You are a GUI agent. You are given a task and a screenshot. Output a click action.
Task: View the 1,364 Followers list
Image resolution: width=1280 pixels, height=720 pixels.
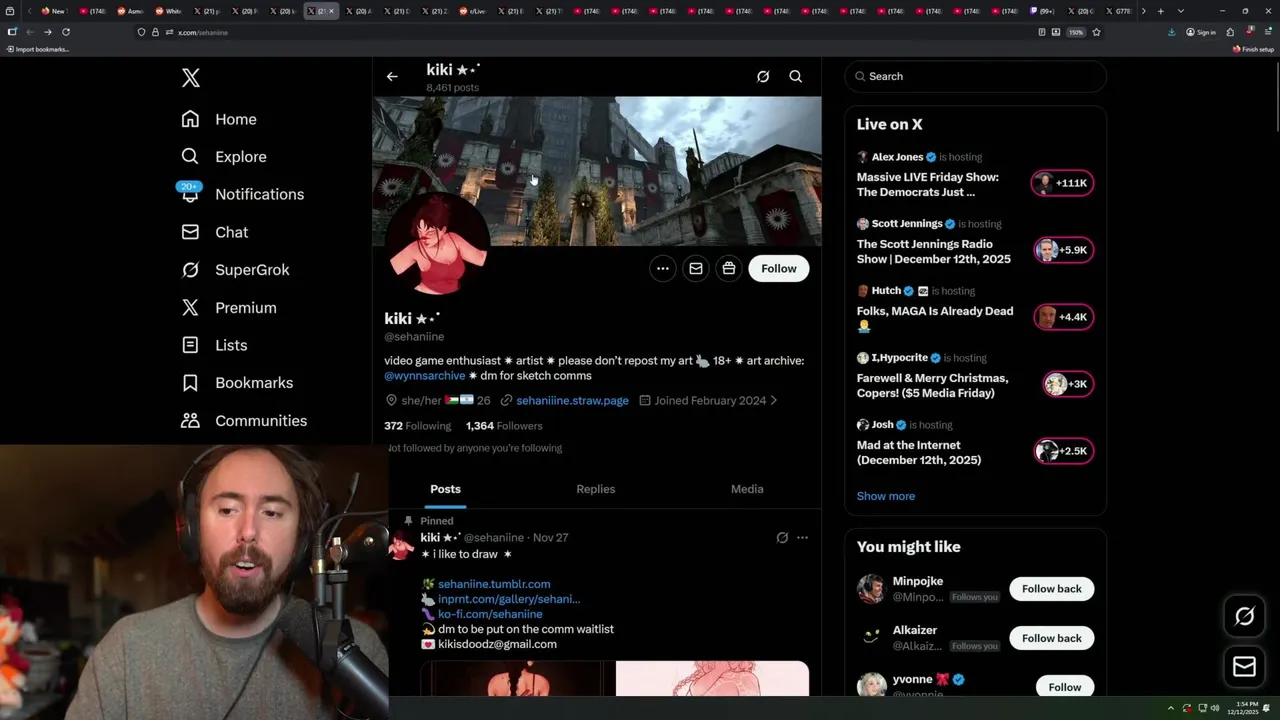click(x=504, y=426)
